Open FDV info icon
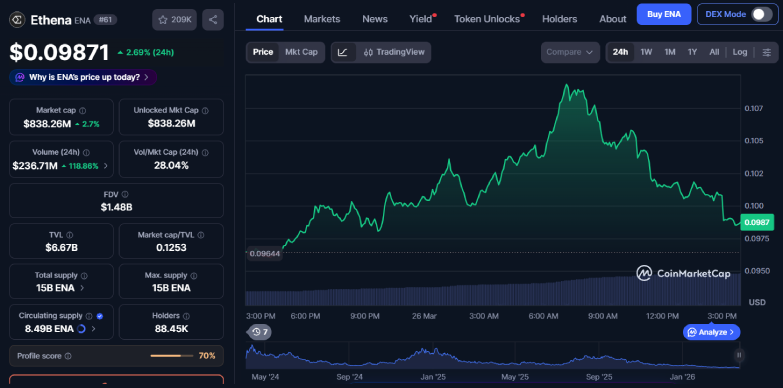 (x=125, y=194)
